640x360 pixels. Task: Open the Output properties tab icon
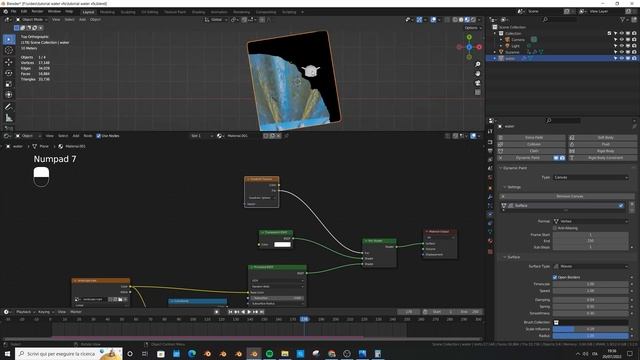pos(490,151)
